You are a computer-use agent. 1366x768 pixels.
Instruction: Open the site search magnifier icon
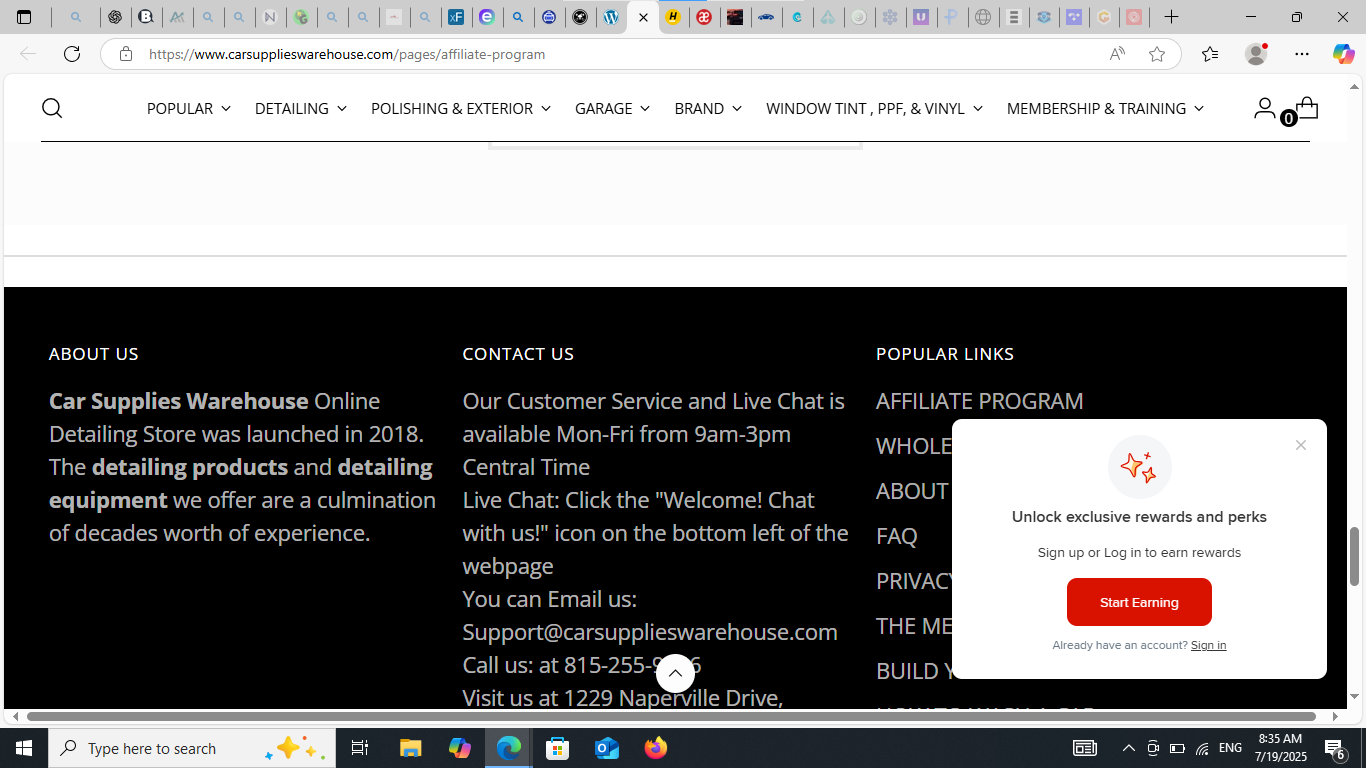(x=52, y=108)
